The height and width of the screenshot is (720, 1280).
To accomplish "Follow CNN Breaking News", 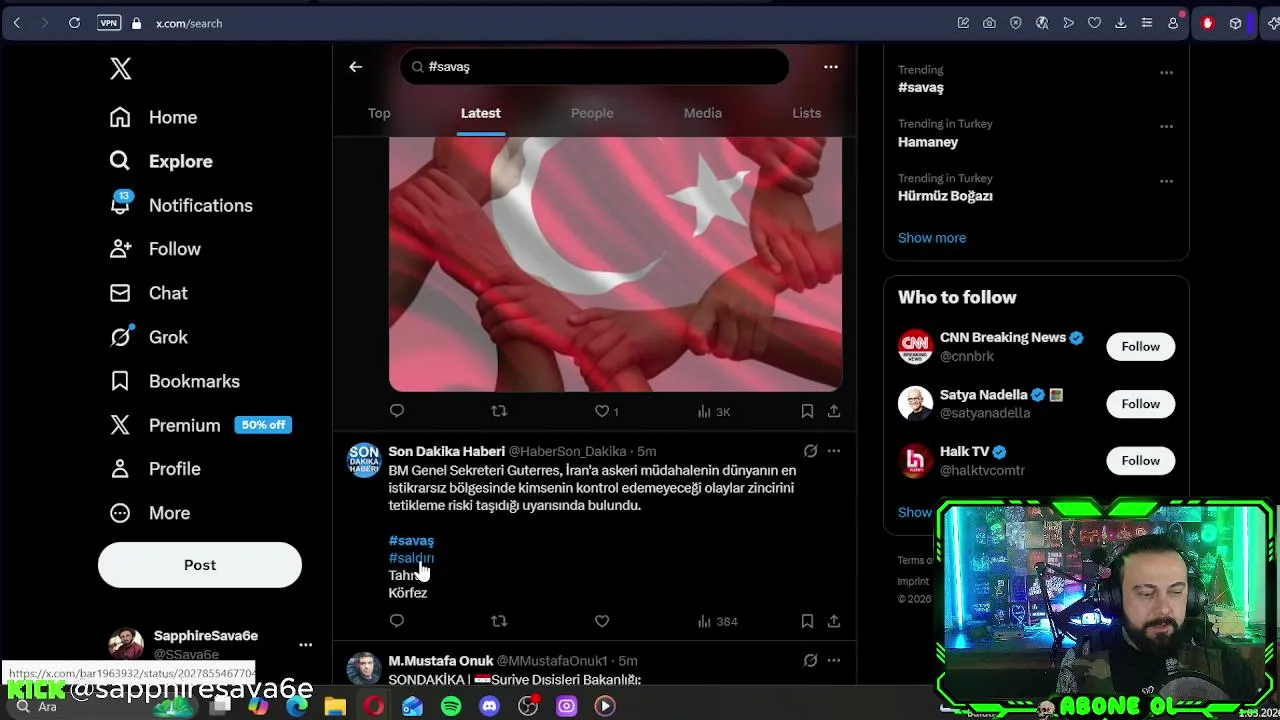I will [x=1140, y=346].
